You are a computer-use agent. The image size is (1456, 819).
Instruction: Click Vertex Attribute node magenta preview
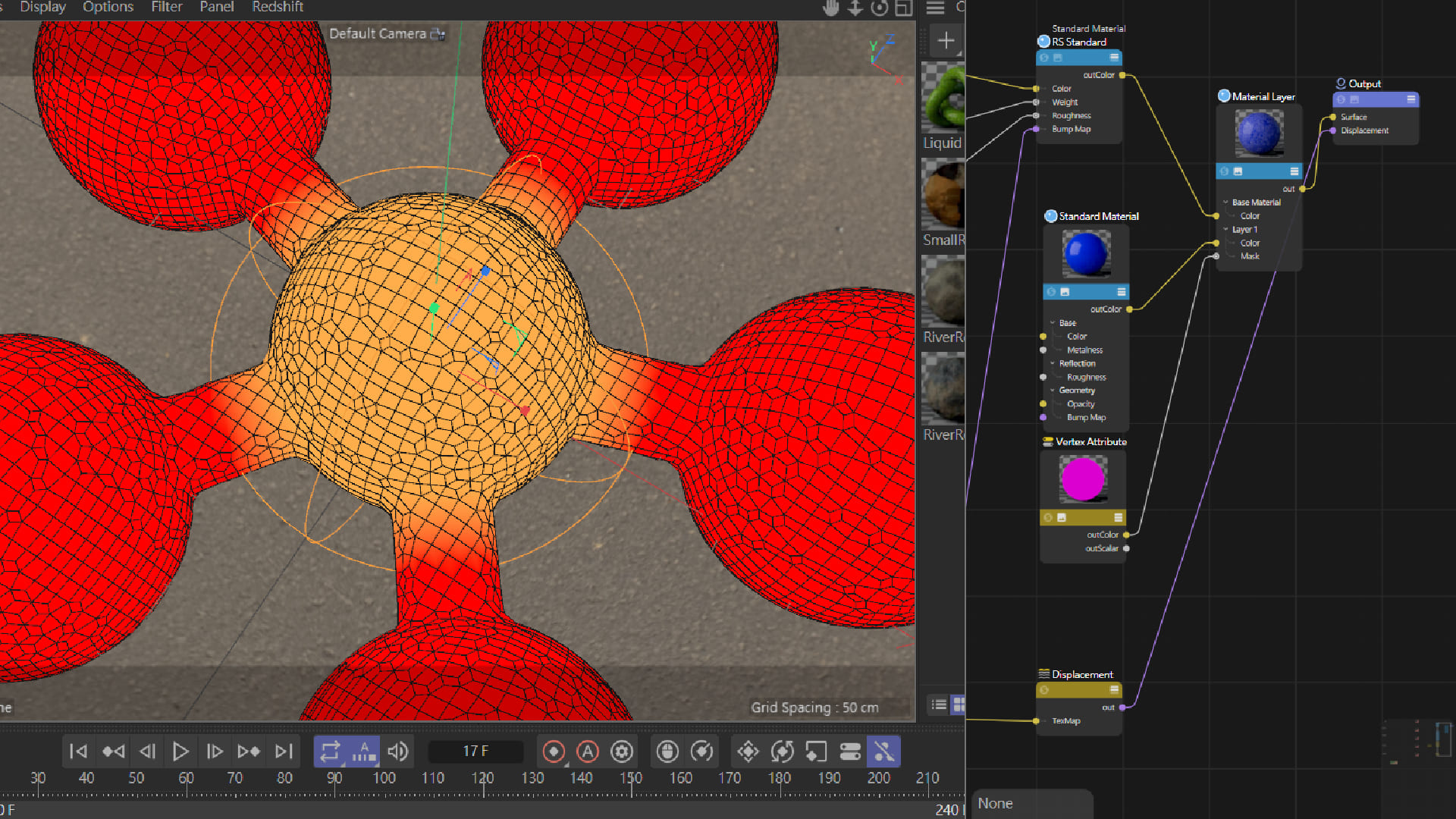point(1083,479)
